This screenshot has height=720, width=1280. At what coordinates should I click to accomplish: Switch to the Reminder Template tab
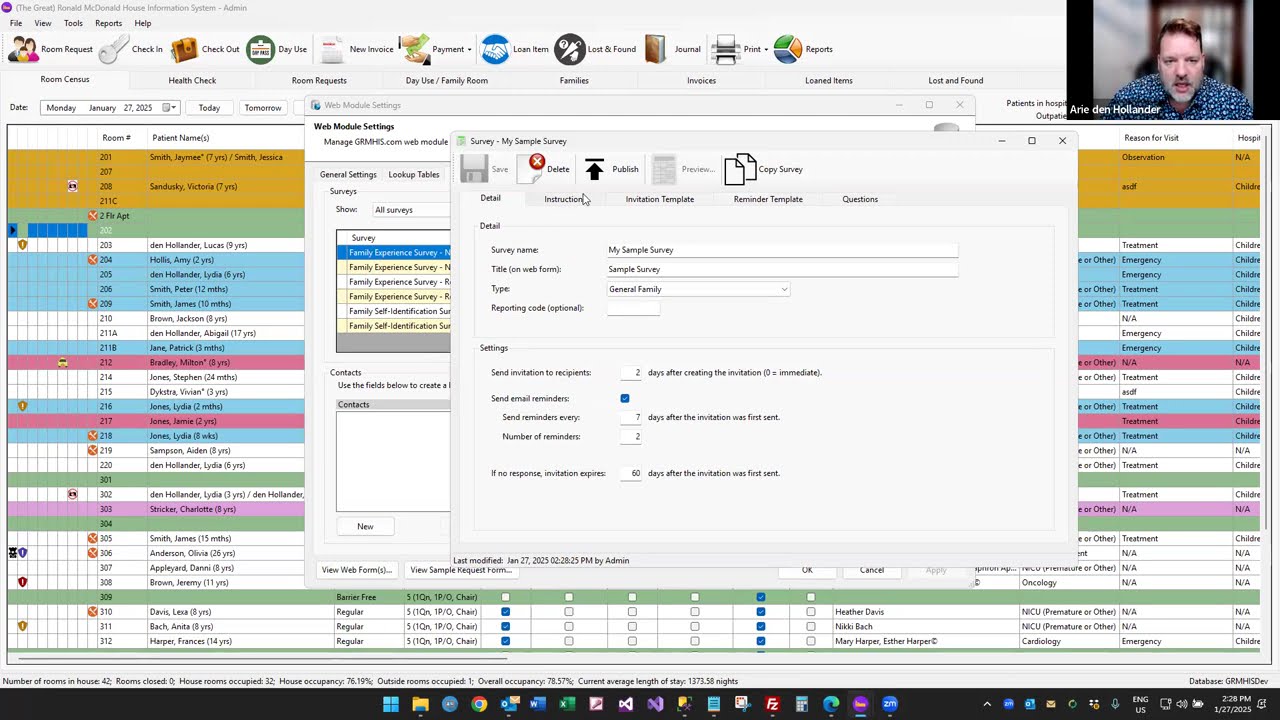(768, 199)
